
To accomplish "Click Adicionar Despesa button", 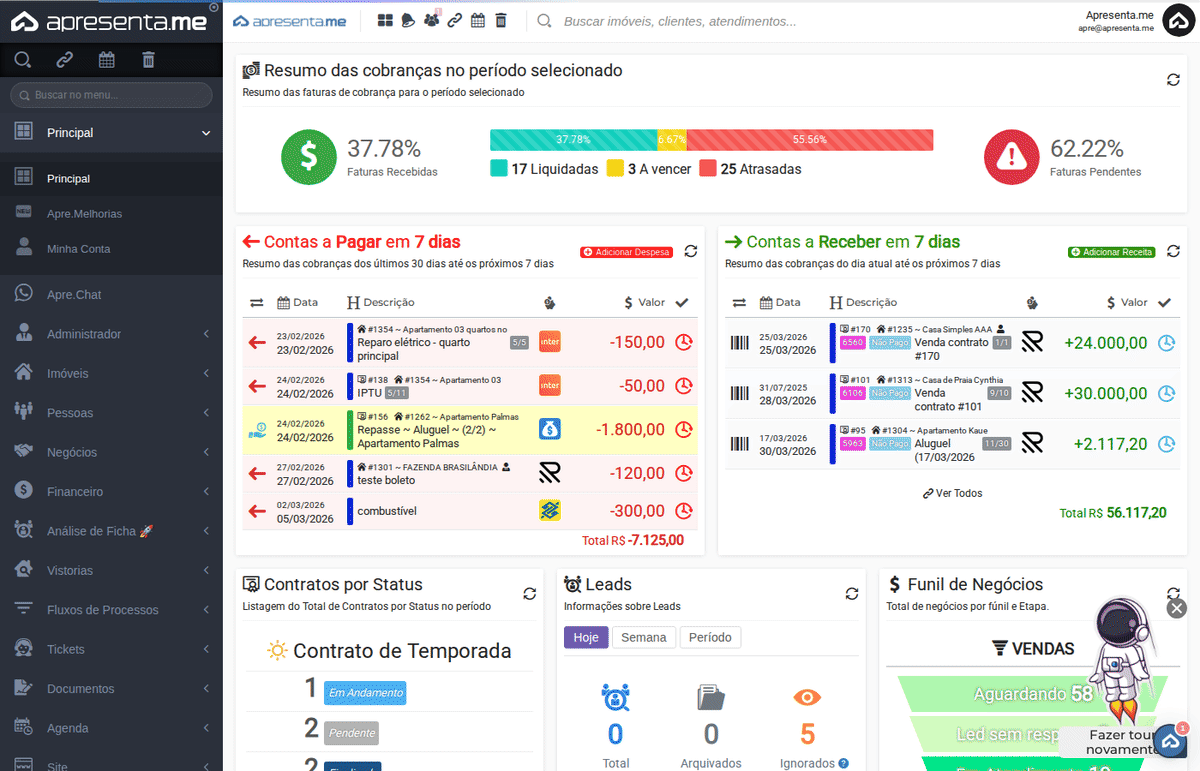I will [x=626, y=252].
